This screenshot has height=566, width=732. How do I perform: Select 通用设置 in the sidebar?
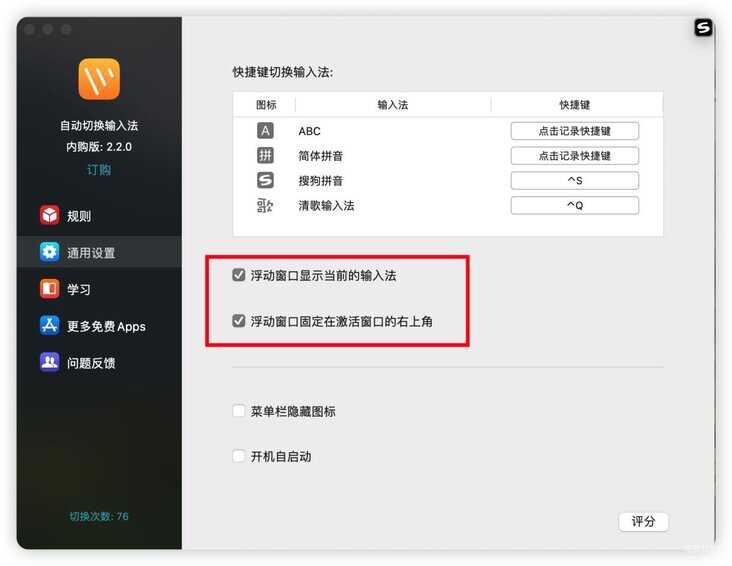[99, 252]
